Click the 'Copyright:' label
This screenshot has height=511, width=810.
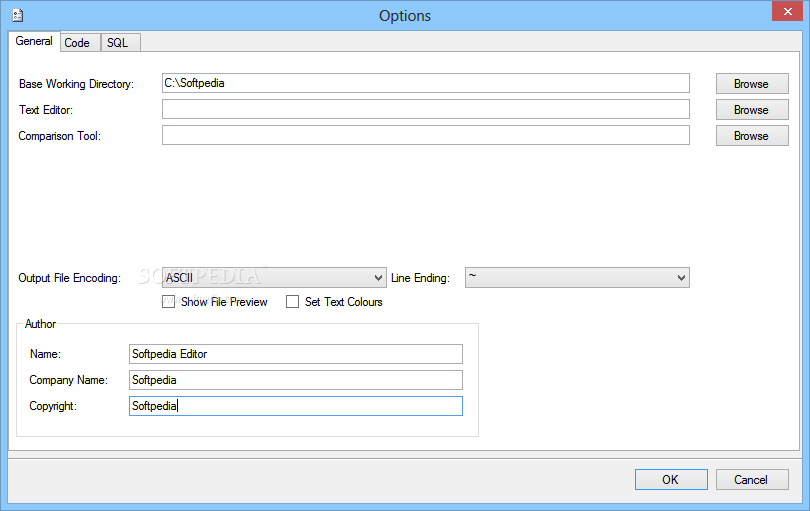pos(53,406)
